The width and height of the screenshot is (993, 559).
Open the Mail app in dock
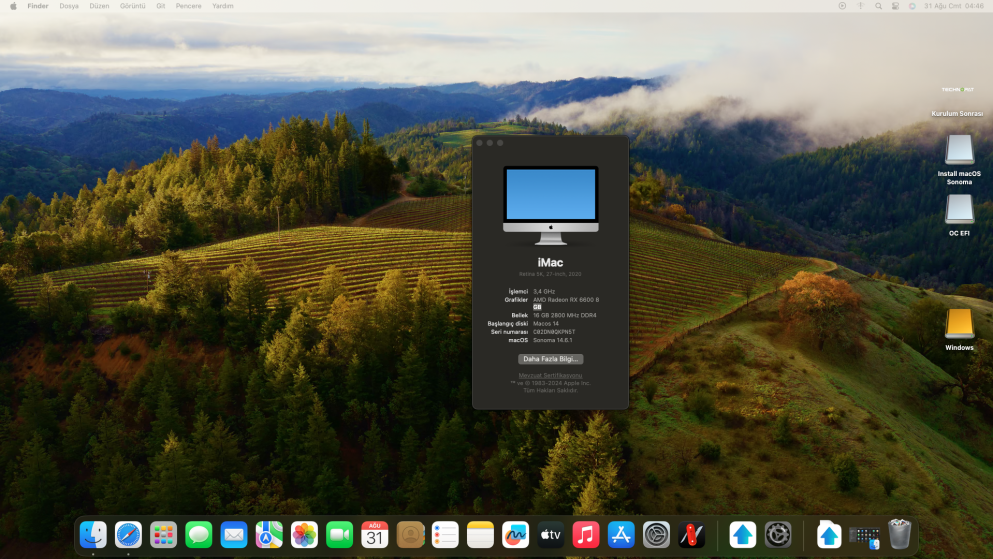(x=234, y=535)
